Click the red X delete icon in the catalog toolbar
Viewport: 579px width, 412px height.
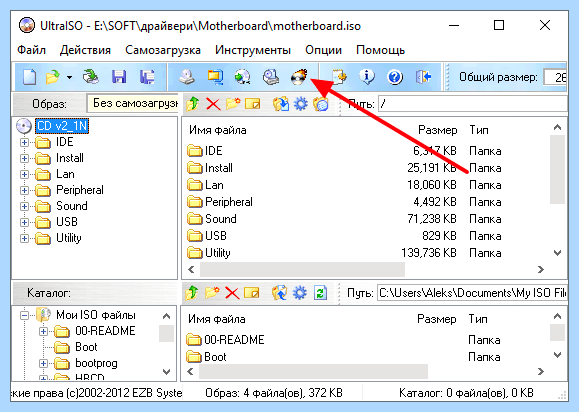(x=232, y=293)
